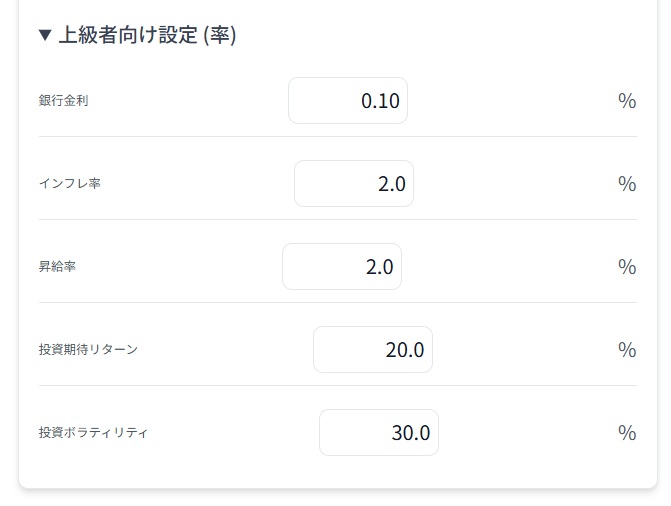Click the 銀行金利 label

click(63, 101)
